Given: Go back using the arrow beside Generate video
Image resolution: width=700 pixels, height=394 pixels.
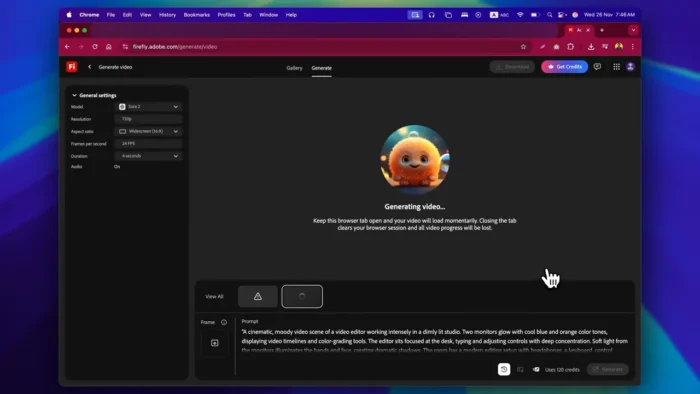Looking at the screenshot, I should pos(89,67).
